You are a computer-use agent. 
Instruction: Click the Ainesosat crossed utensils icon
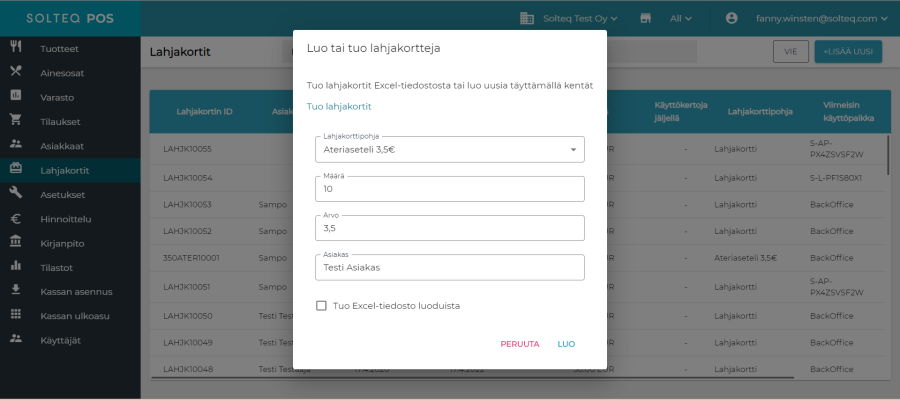16,71
